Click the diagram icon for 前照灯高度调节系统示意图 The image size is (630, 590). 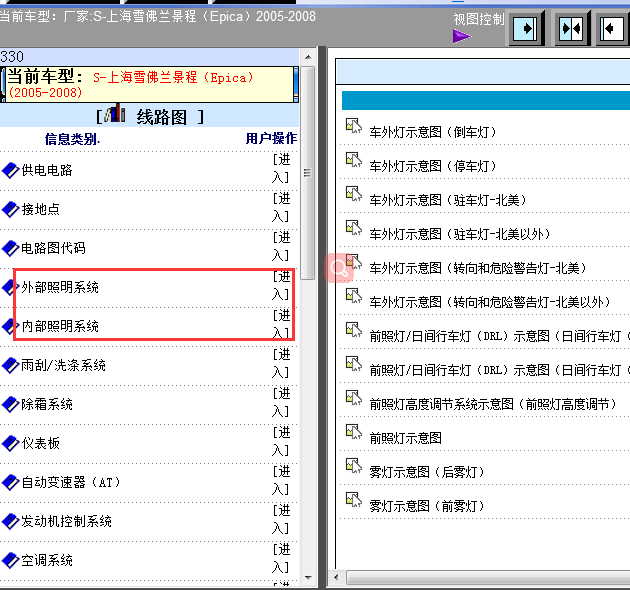[x=354, y=398]
